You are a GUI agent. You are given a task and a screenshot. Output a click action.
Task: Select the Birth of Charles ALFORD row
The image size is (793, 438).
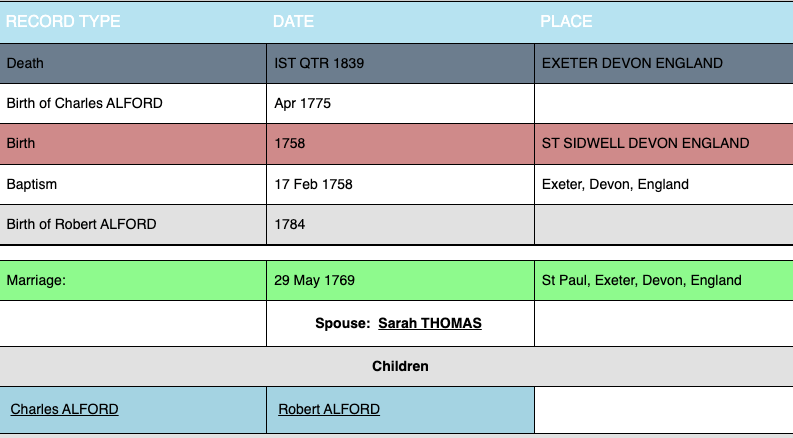click(84, 103)
